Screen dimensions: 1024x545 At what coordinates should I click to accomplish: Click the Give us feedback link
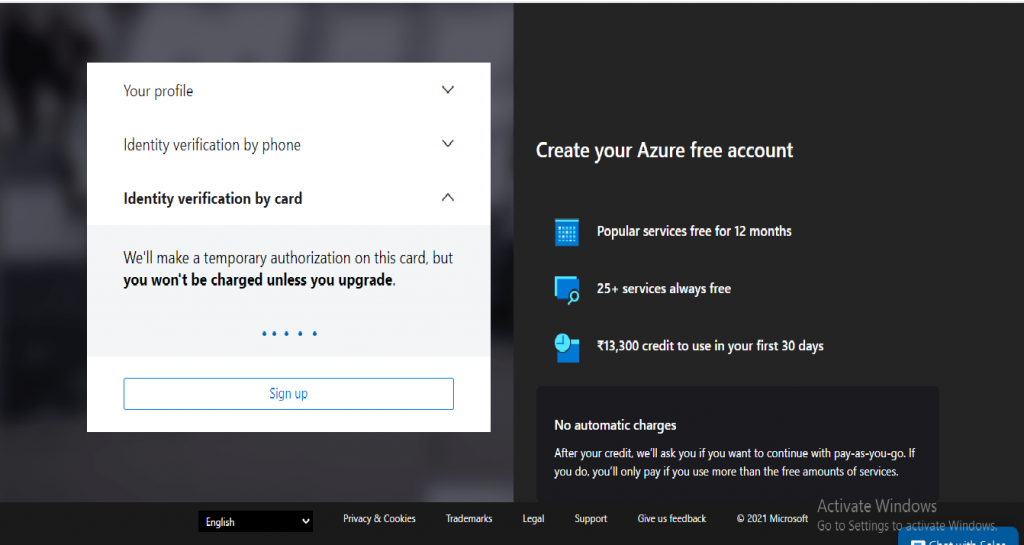tap(672, 518)
